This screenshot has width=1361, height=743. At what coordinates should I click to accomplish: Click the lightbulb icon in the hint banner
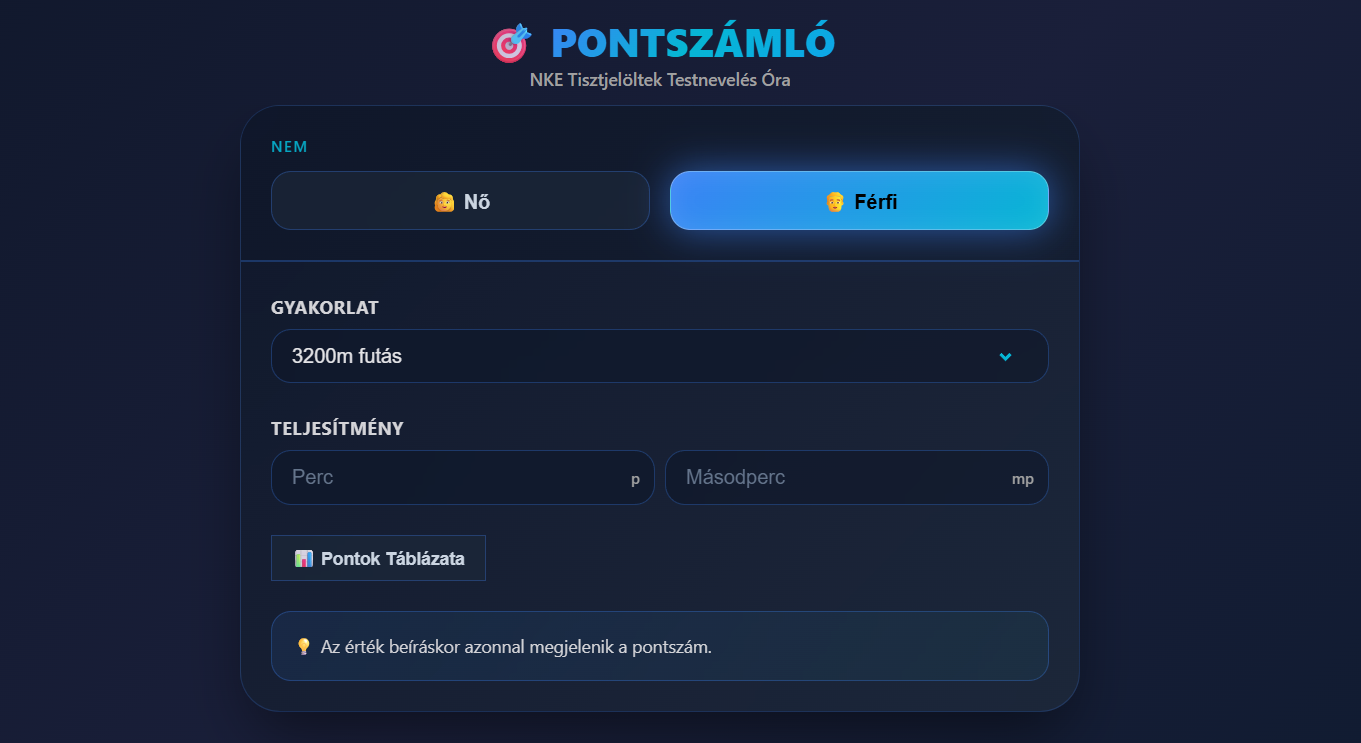click(302, 645)
